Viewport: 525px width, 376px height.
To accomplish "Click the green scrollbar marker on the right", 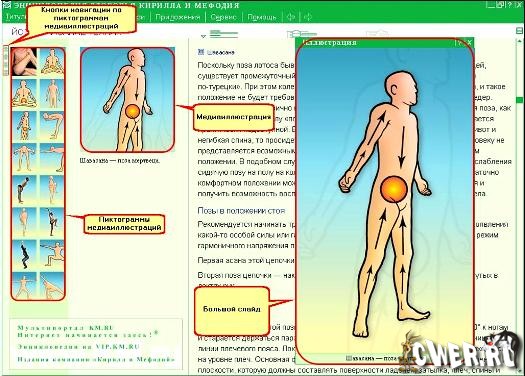I will point(520,100).
